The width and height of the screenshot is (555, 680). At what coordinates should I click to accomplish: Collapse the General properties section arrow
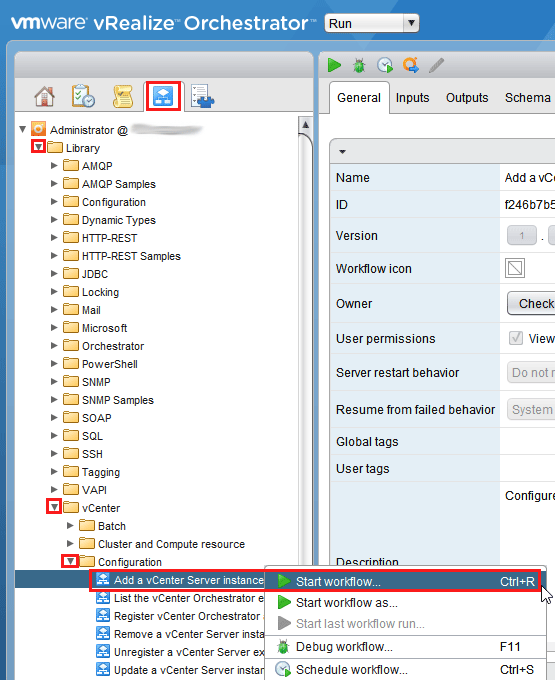(342, 152)
